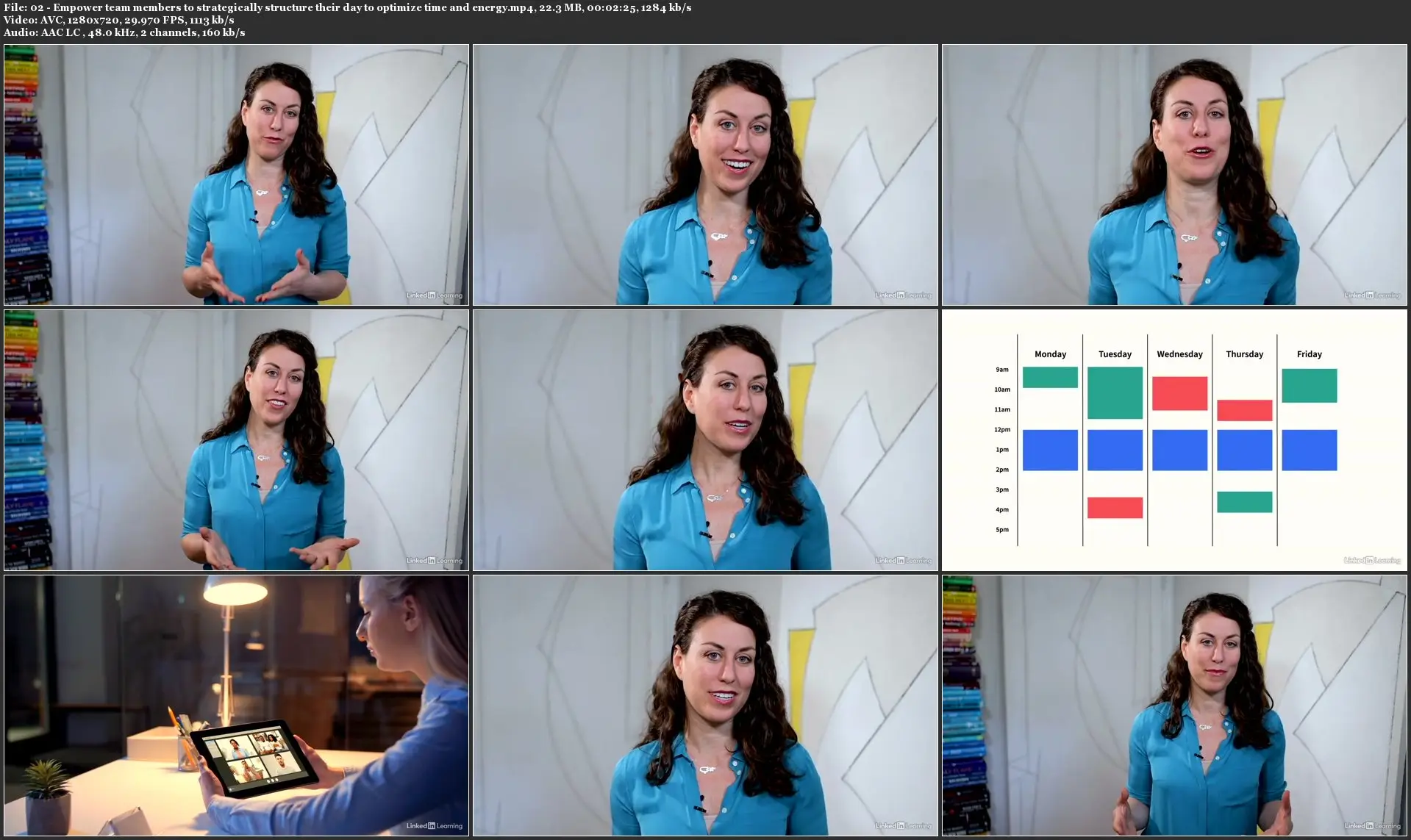Select Monday's green morning block
The width and height of the screenshot is (1411, 840).
pos(1050,377)
